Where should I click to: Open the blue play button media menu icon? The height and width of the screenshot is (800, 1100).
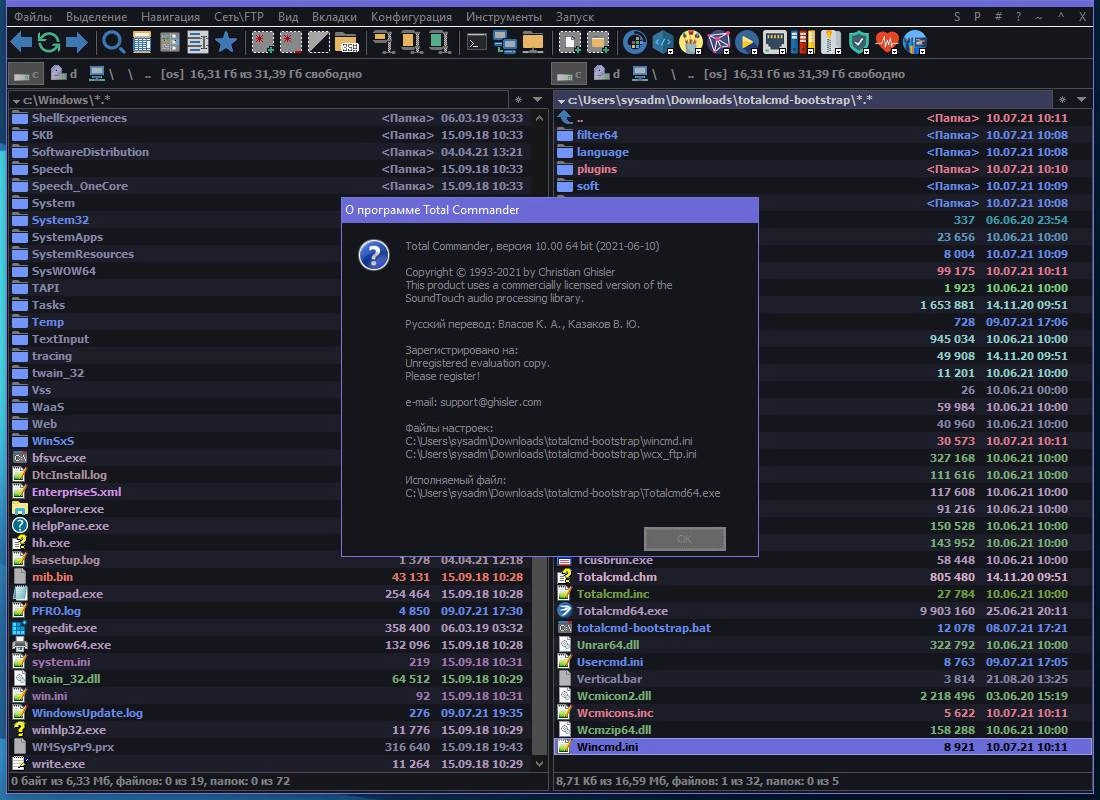click(746, 43)
